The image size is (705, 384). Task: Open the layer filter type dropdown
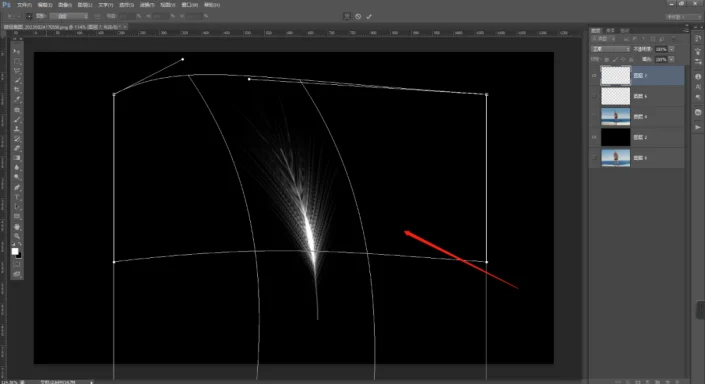603,39
